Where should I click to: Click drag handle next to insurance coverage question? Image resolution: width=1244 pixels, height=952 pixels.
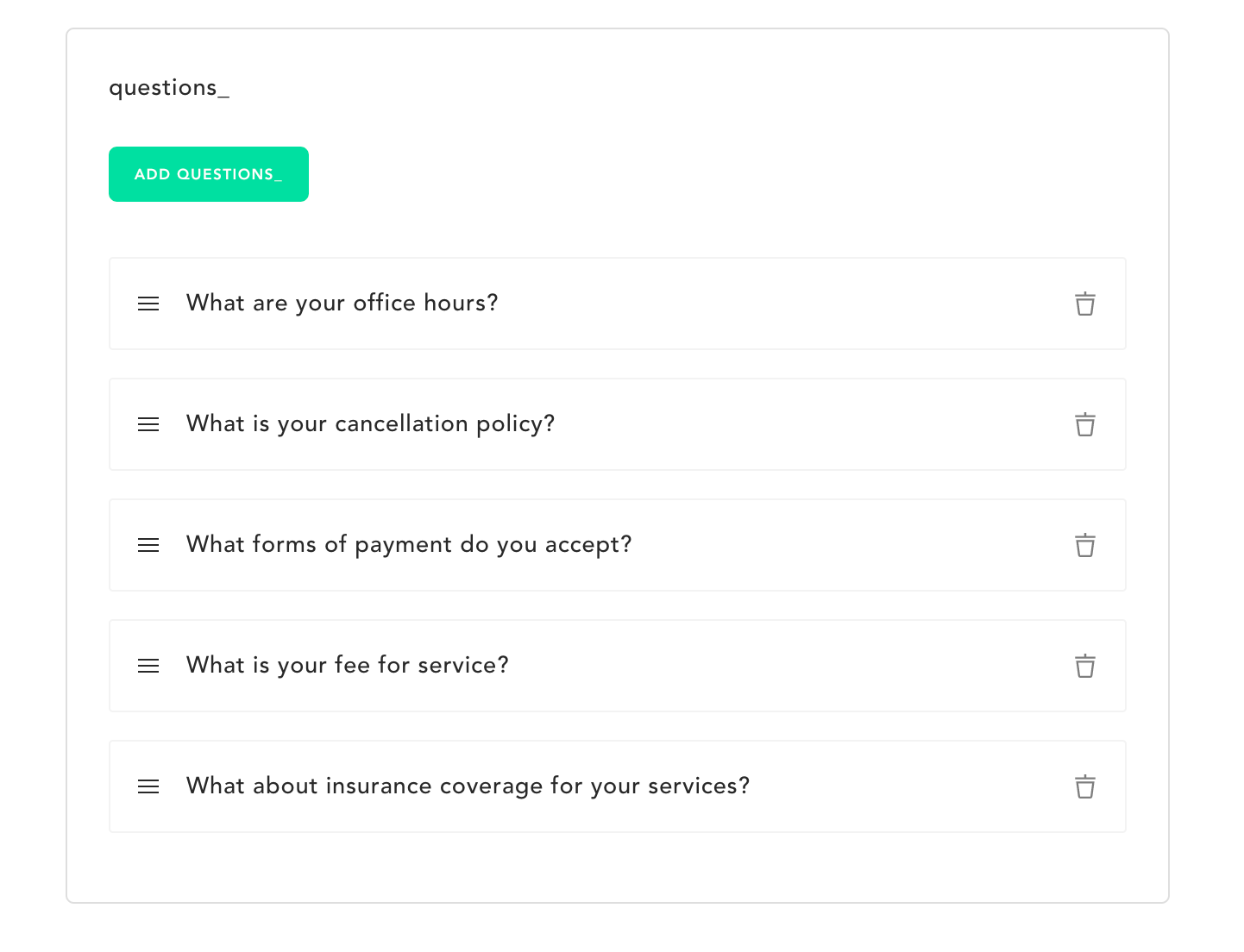click(148, 786)
